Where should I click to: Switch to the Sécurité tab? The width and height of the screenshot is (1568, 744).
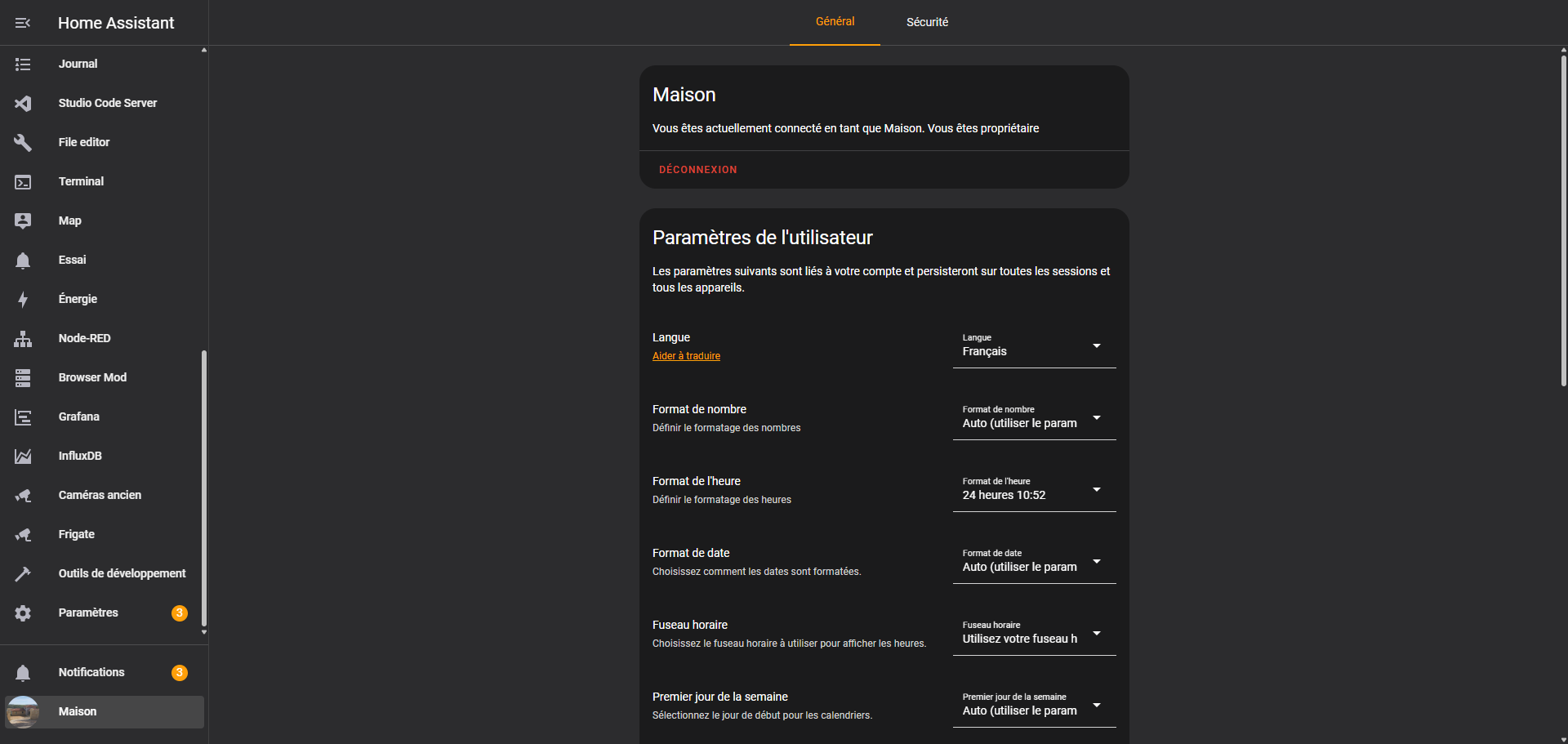[927, 22]
